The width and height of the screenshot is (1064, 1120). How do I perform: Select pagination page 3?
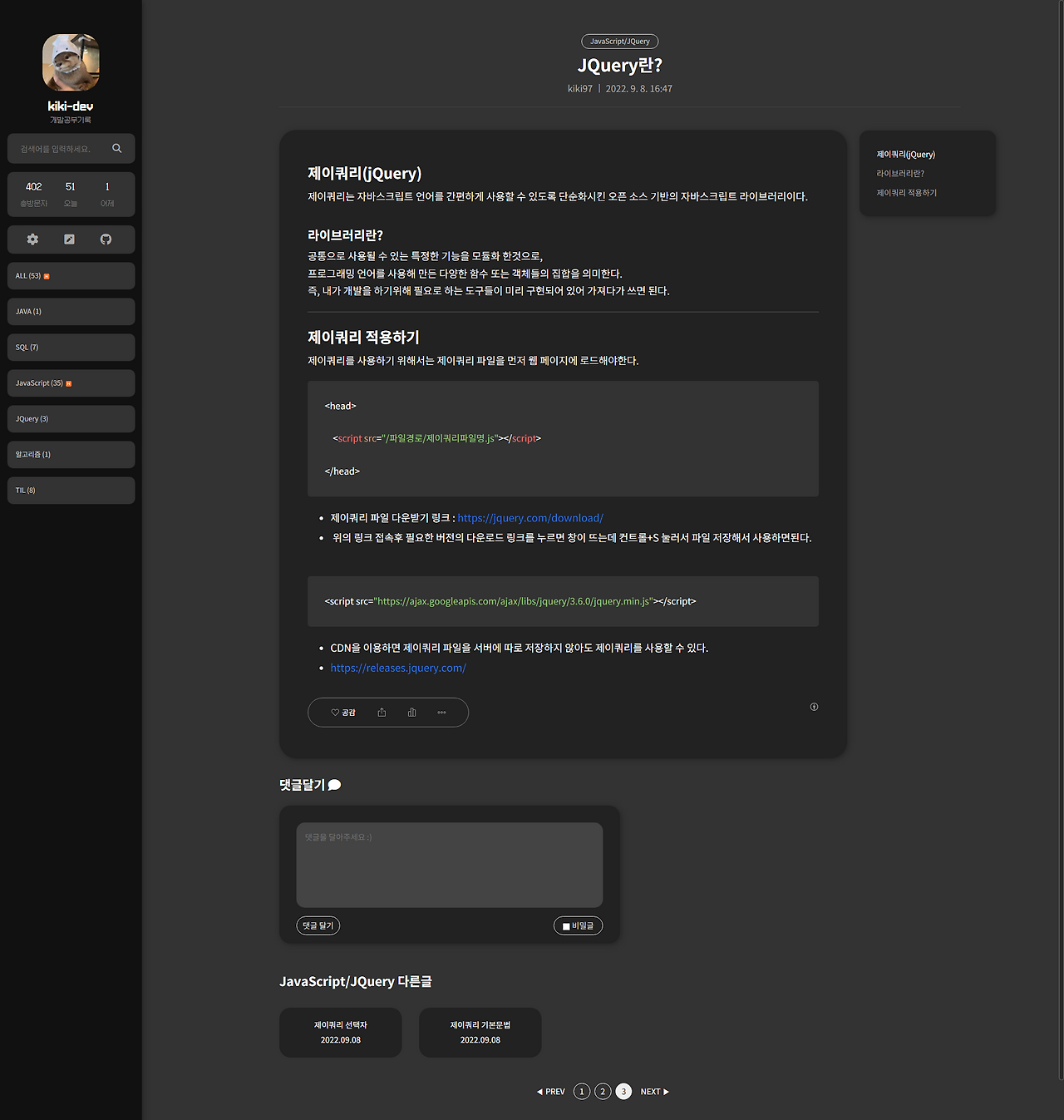point(623,1092)
